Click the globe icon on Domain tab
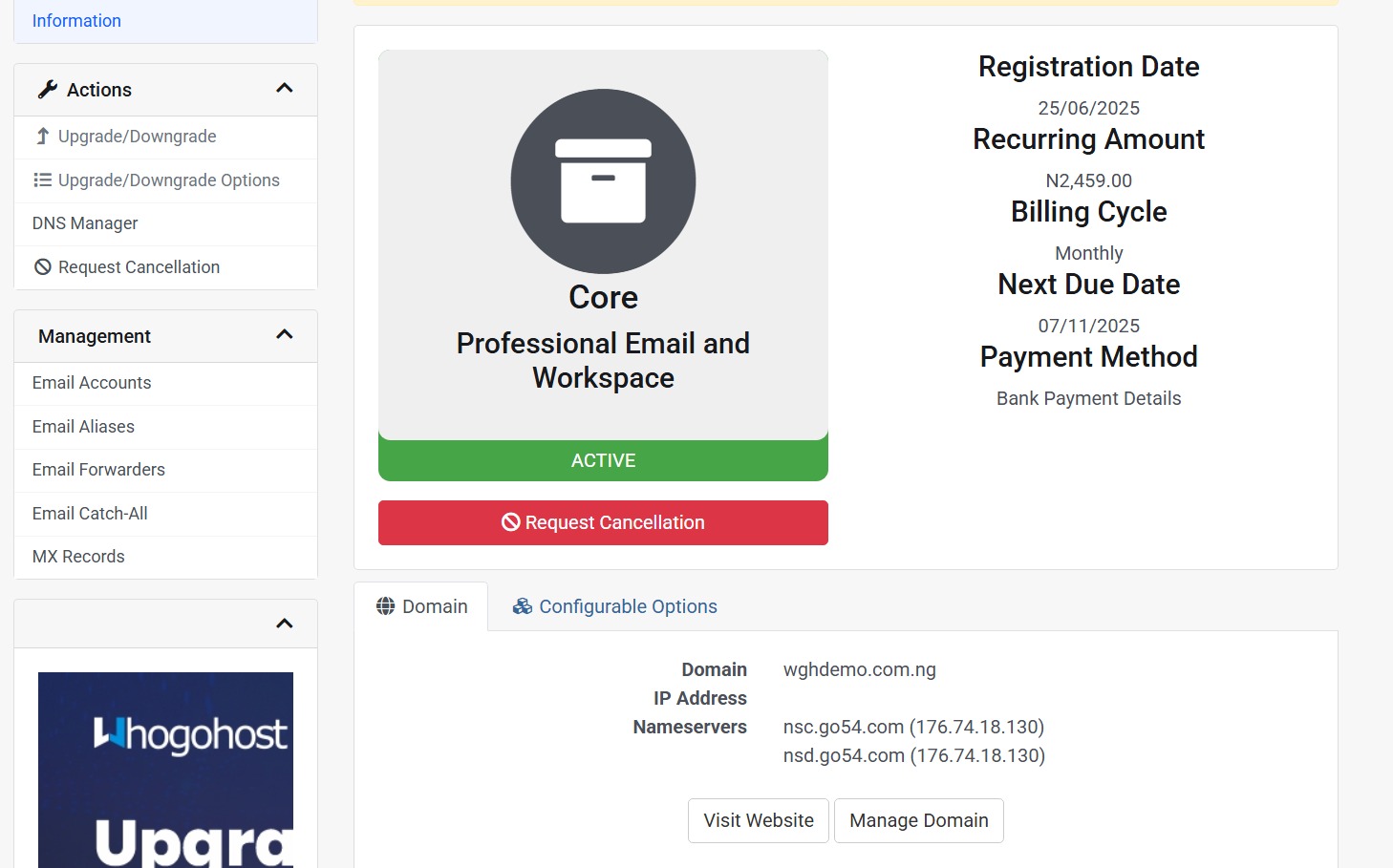Viewport: 1393px width, 868px height. (386, 606)
